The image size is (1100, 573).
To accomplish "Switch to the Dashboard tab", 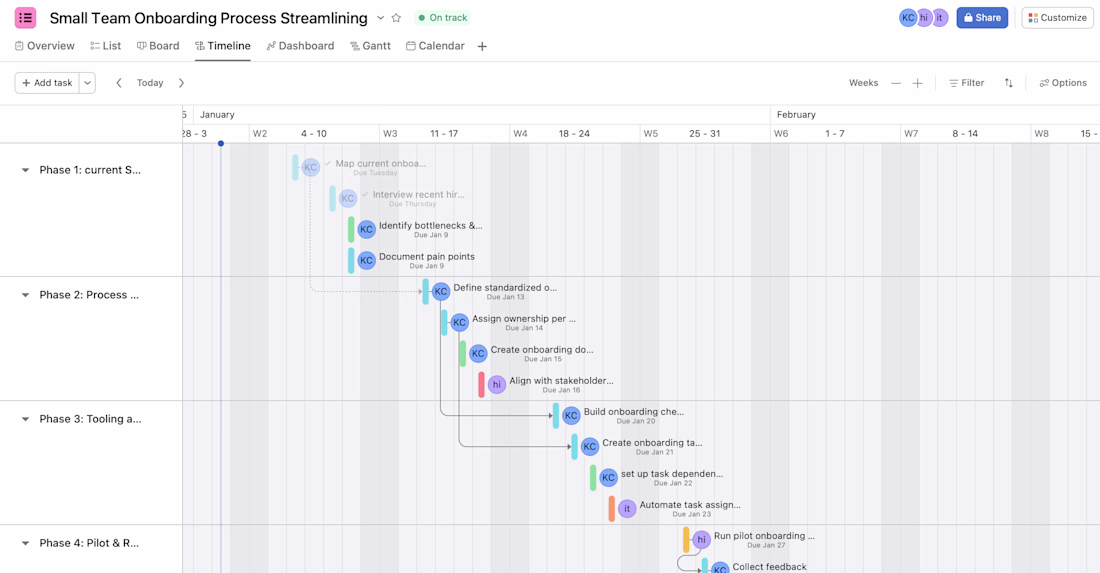I will [300, 46].
